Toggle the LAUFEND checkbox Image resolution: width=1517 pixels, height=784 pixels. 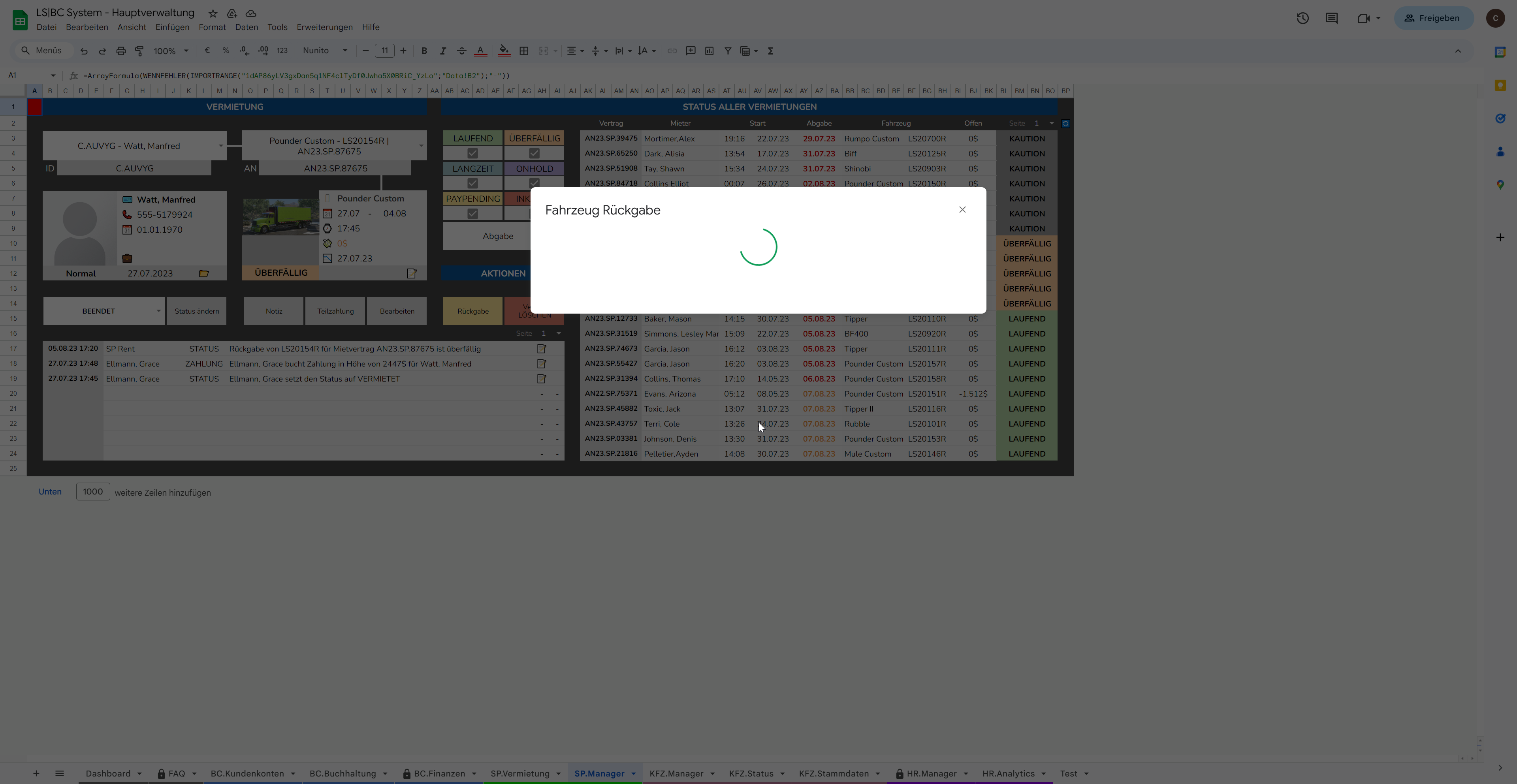472,154
